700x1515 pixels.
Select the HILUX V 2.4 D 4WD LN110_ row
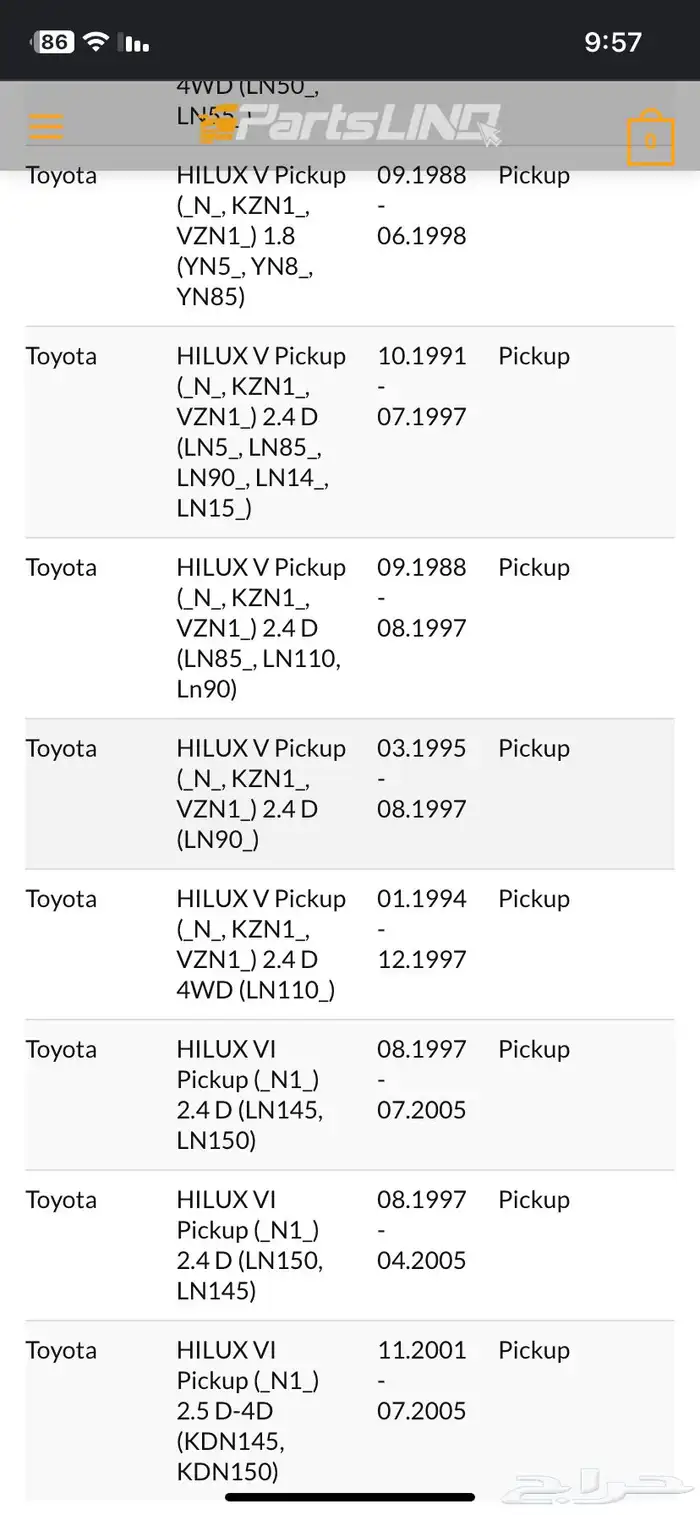(x=350, y=945)
